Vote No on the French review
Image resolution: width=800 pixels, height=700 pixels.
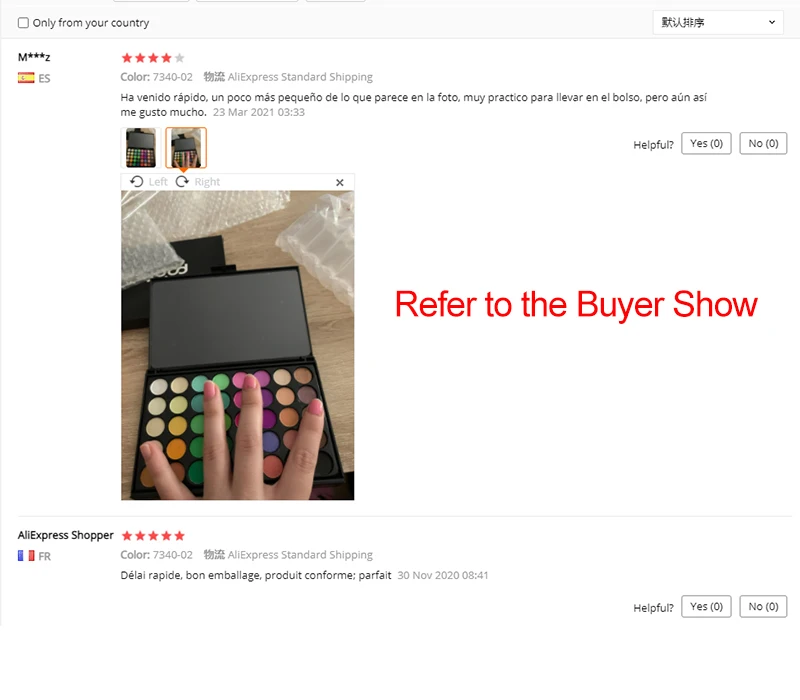[763, 607]
